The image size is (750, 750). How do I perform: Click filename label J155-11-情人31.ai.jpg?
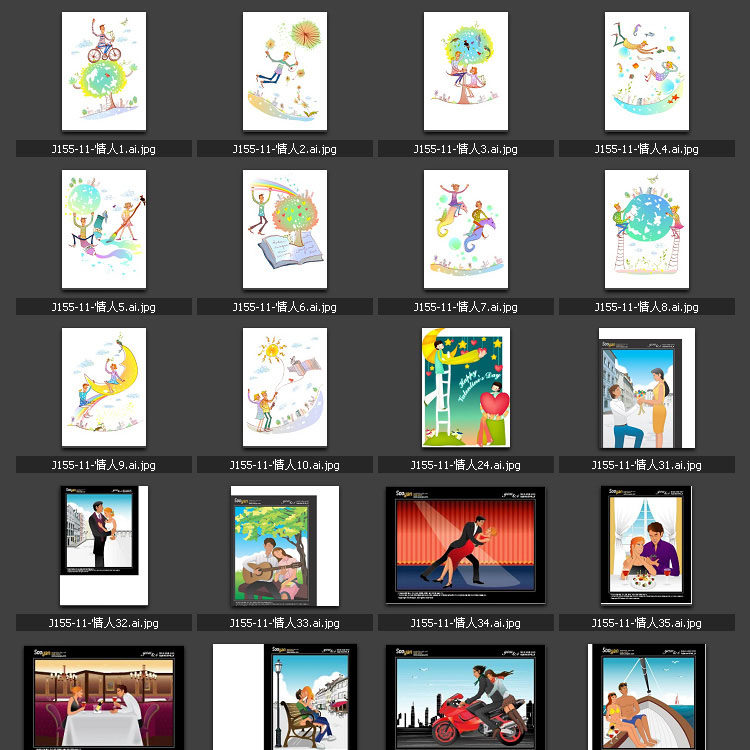tap(647, 464)
